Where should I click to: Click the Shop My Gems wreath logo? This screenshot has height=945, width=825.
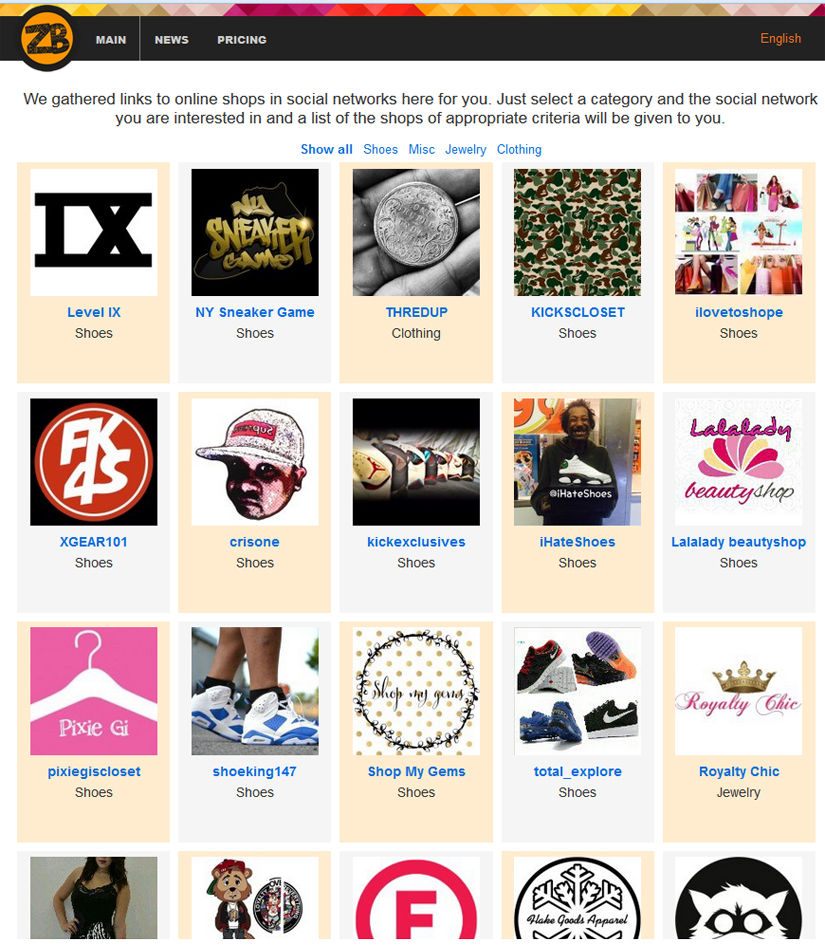tap(416, 691)
